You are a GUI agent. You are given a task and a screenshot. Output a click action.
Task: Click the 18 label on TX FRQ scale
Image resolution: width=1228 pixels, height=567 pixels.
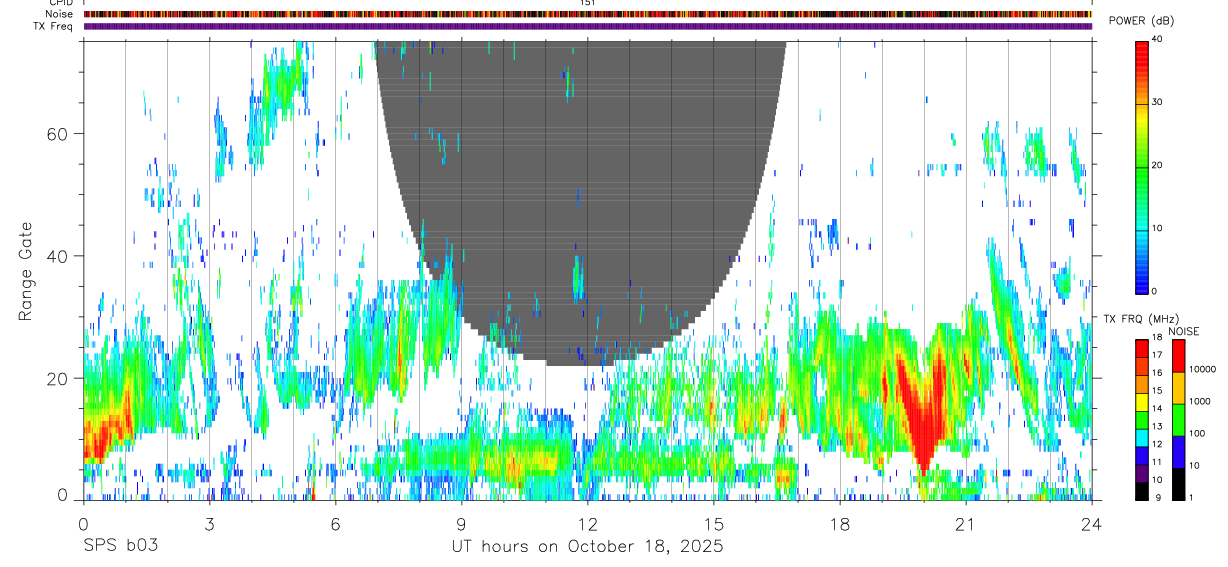tap(1158, 338)
